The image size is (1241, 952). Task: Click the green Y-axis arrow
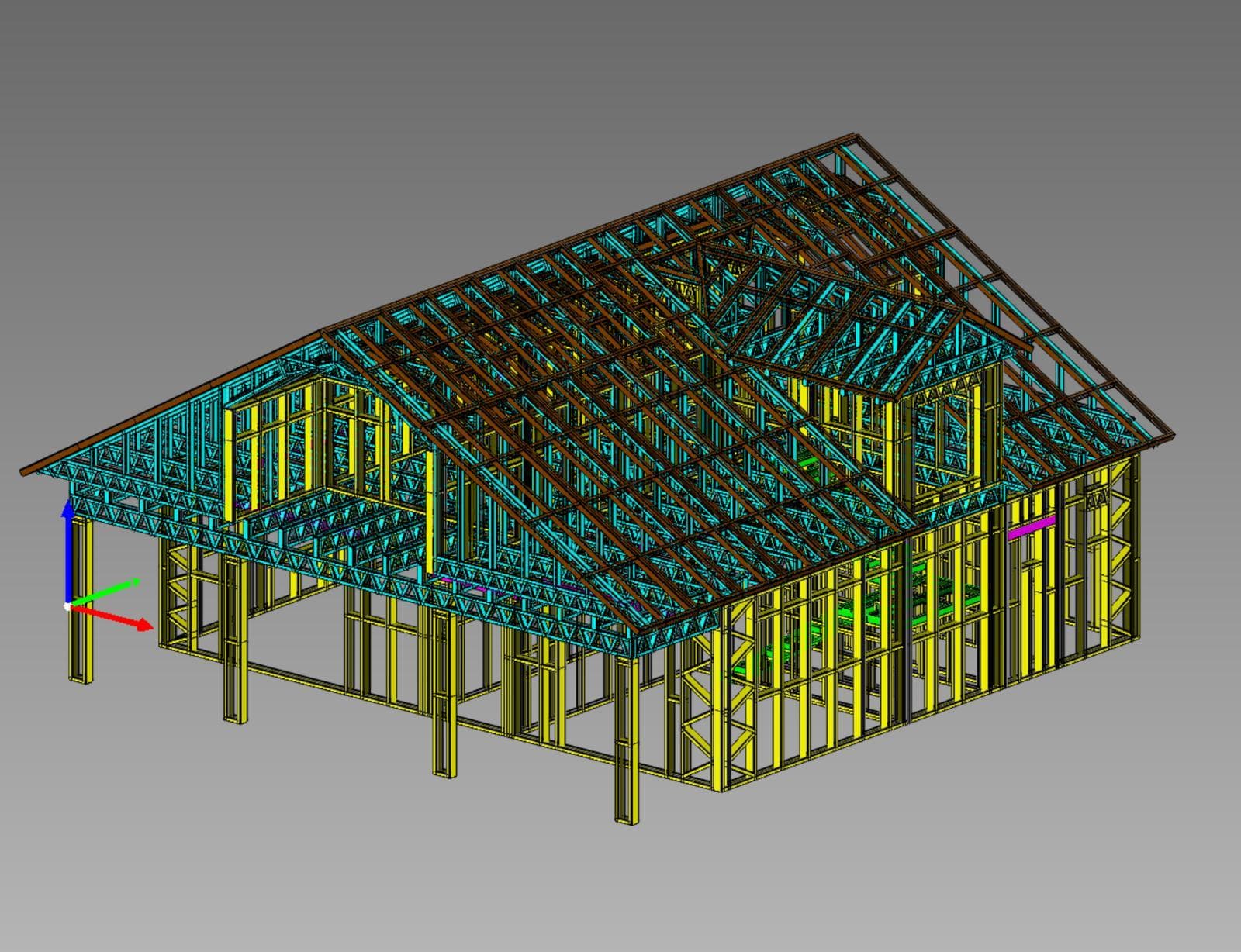(x=109, y=591)
